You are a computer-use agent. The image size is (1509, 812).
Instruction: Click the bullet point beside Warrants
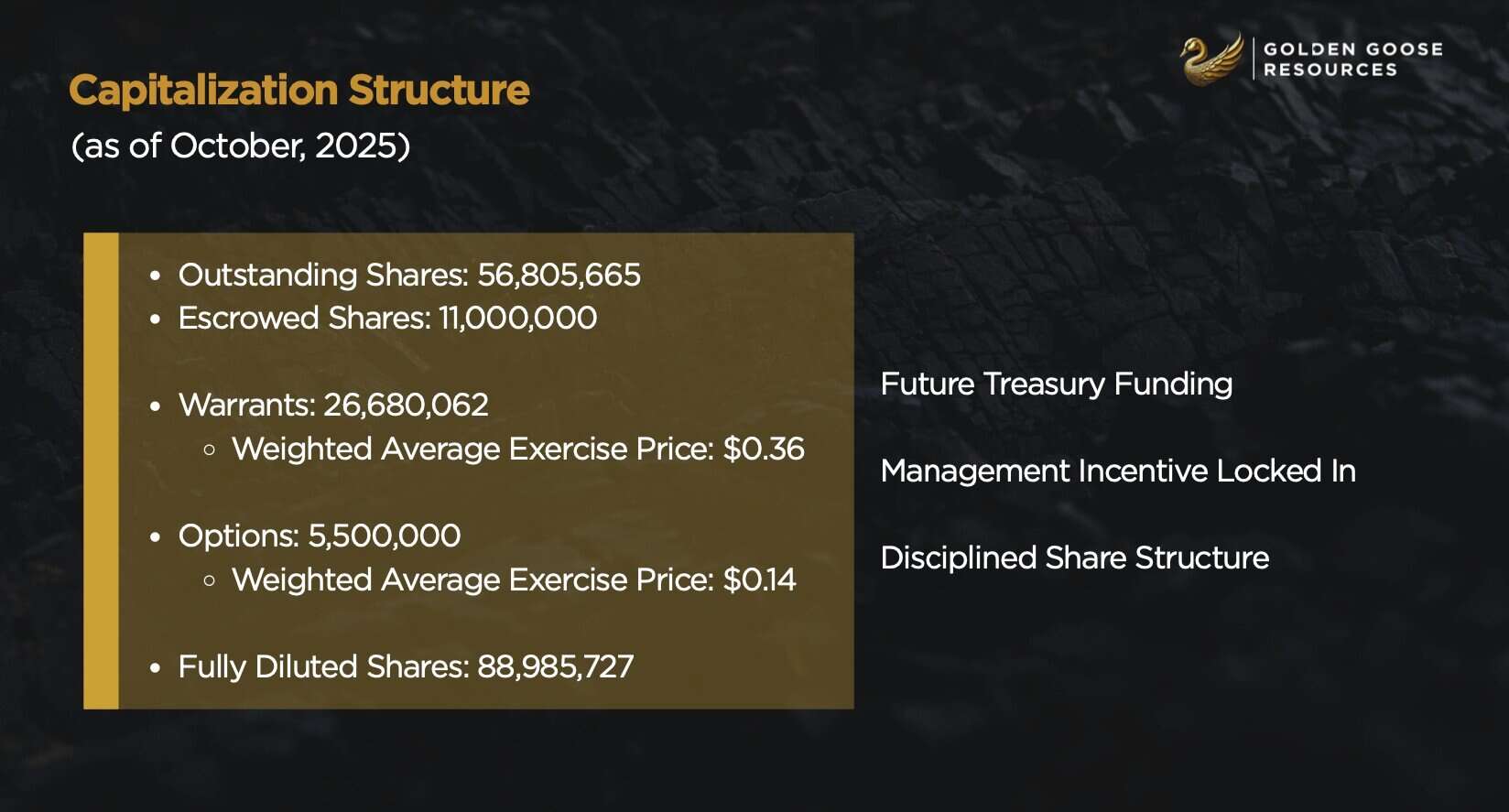click(156, 406)
